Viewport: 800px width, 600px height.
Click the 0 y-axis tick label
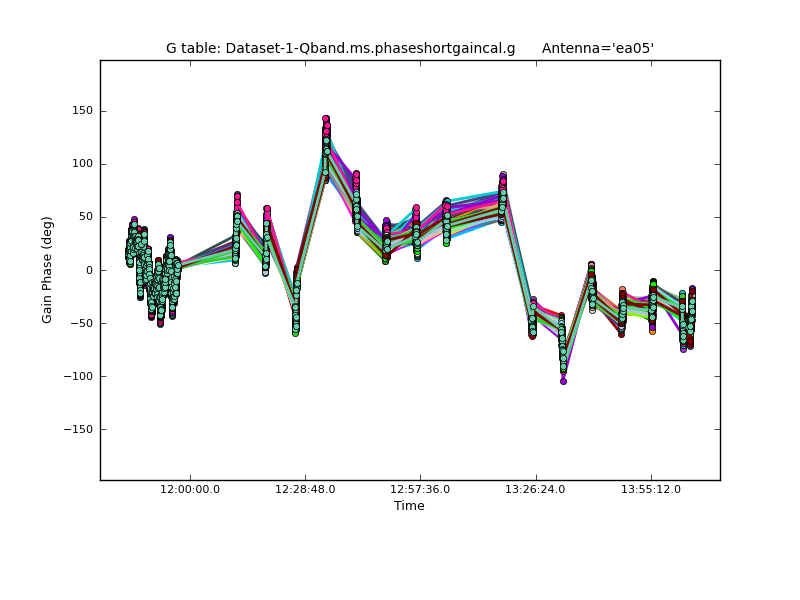click(x=90, y=270)
